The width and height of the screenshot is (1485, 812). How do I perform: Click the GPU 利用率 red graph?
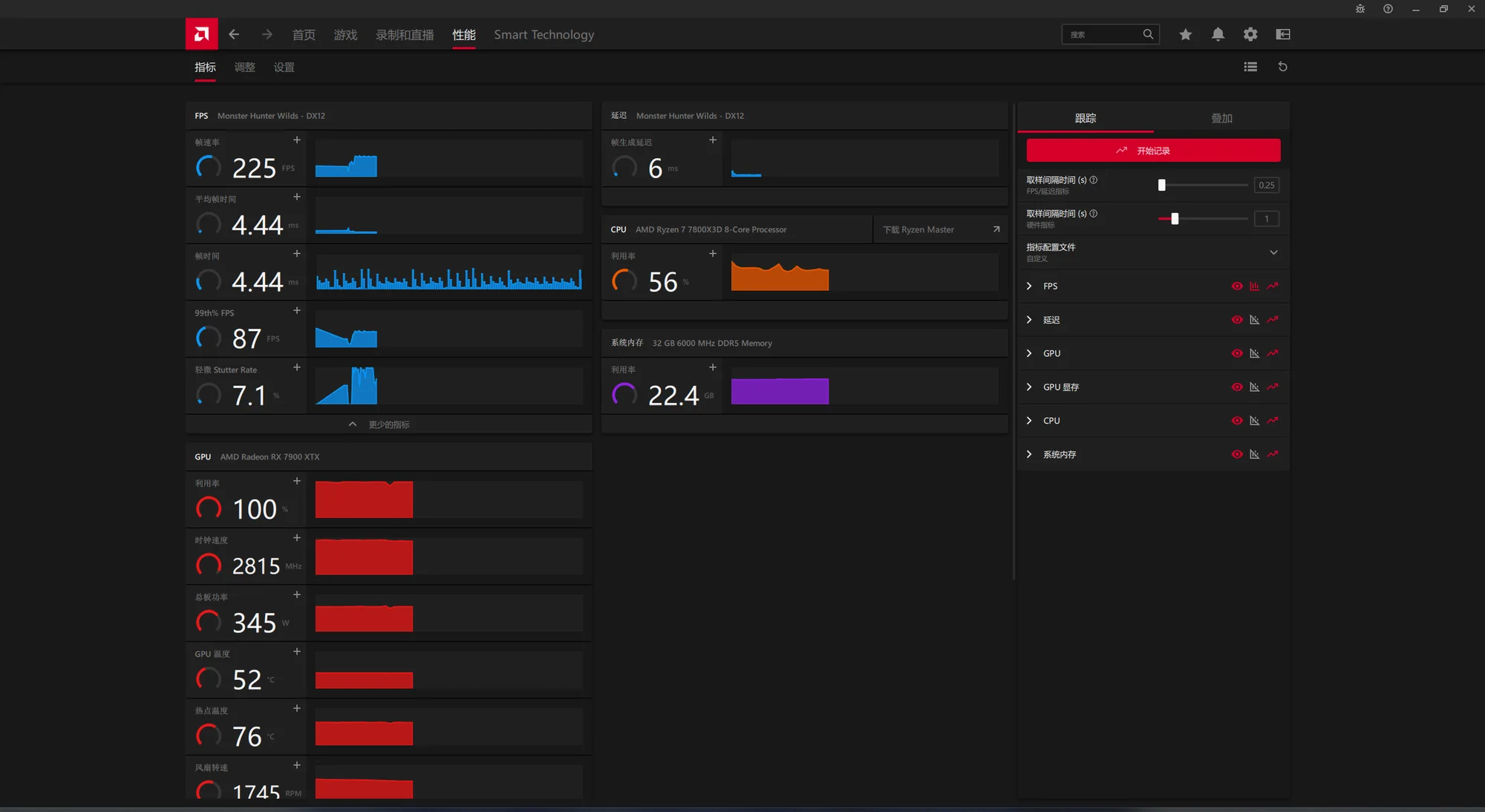coord(448,500)
